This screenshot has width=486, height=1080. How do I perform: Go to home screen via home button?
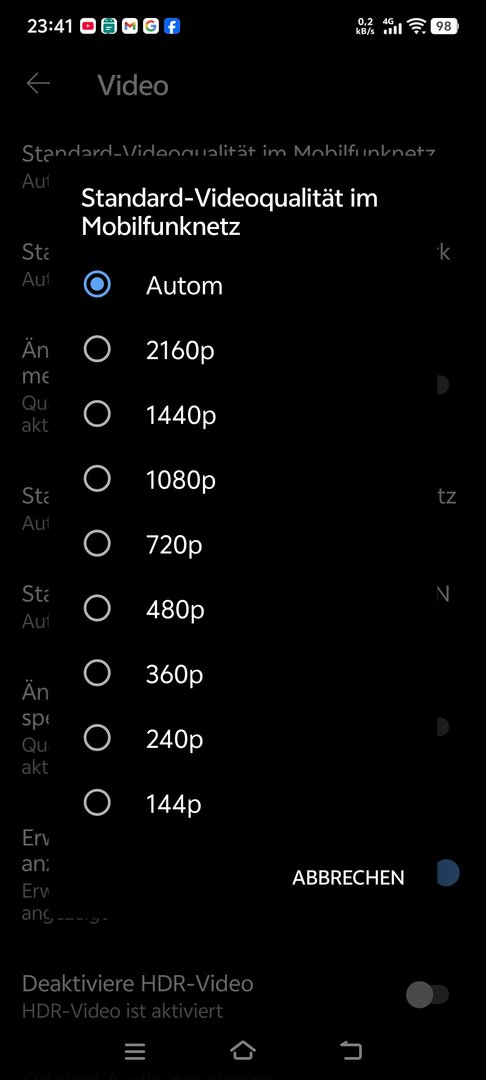(x=242, y=1050)
